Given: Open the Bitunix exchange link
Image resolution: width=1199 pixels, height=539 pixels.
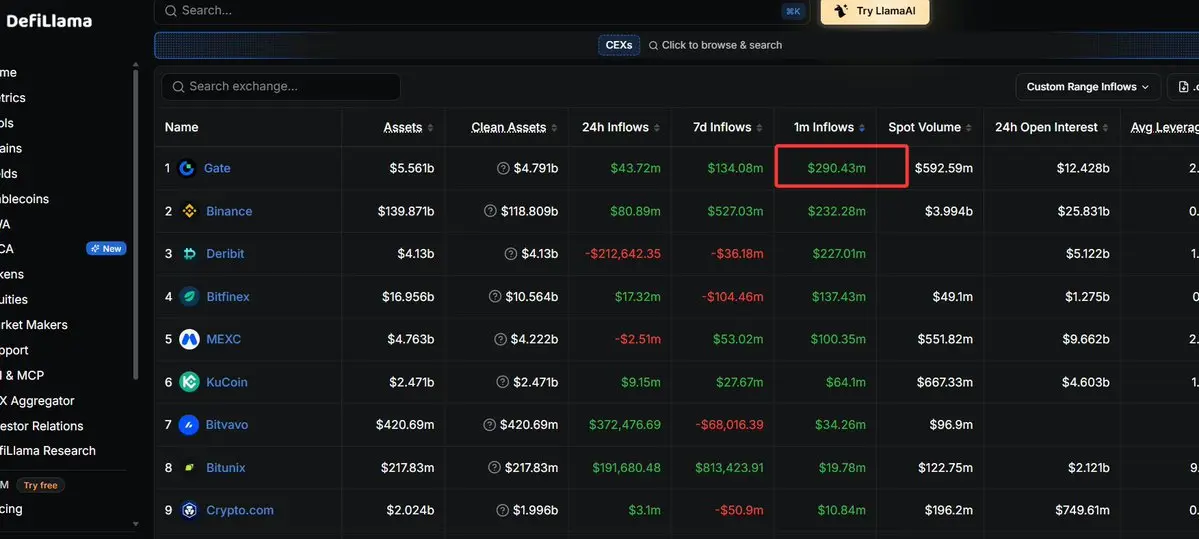Looking at the screenshot, I should [x=226, y=468].
